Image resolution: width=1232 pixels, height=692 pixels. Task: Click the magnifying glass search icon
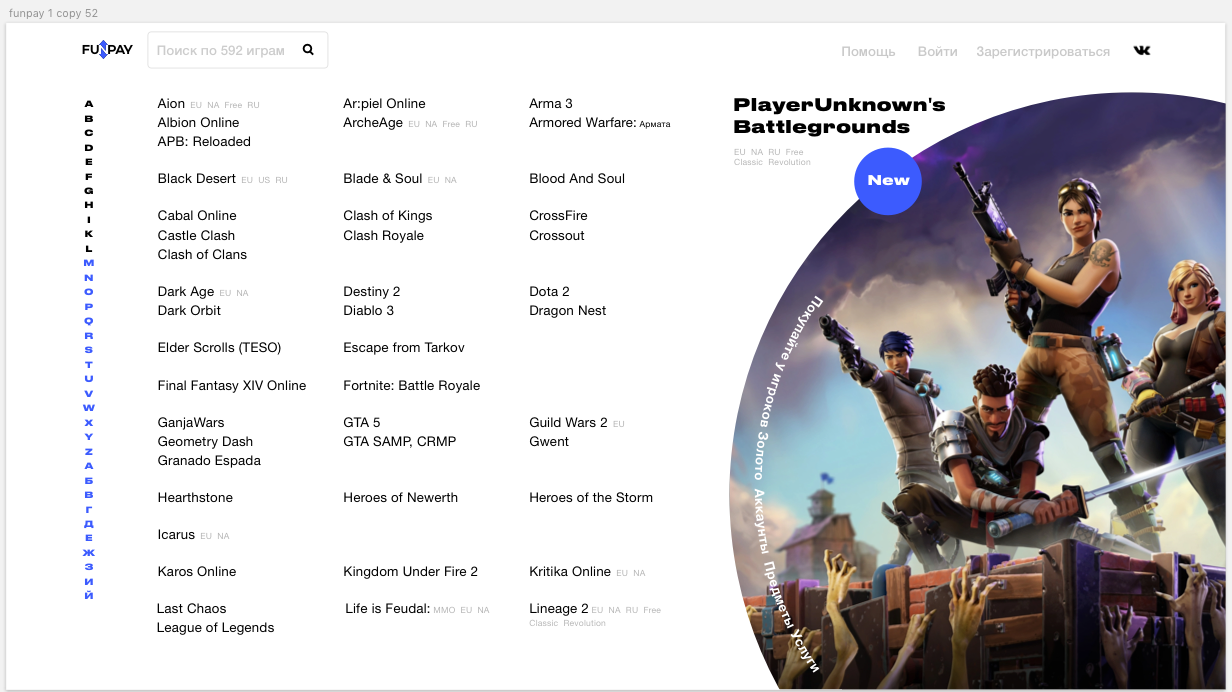coord(308,50)
